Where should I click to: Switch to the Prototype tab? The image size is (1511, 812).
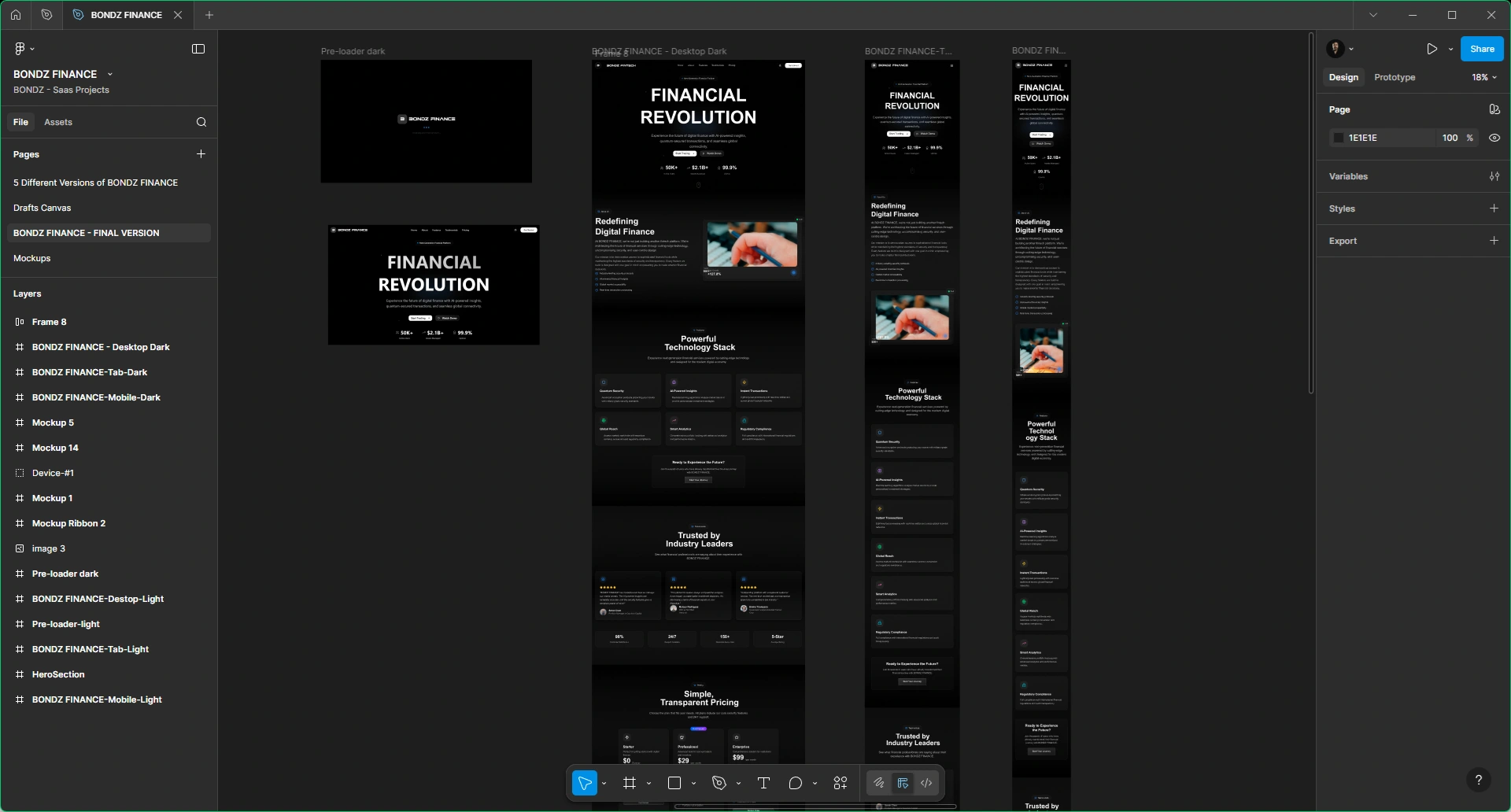tap(1394, 77)
